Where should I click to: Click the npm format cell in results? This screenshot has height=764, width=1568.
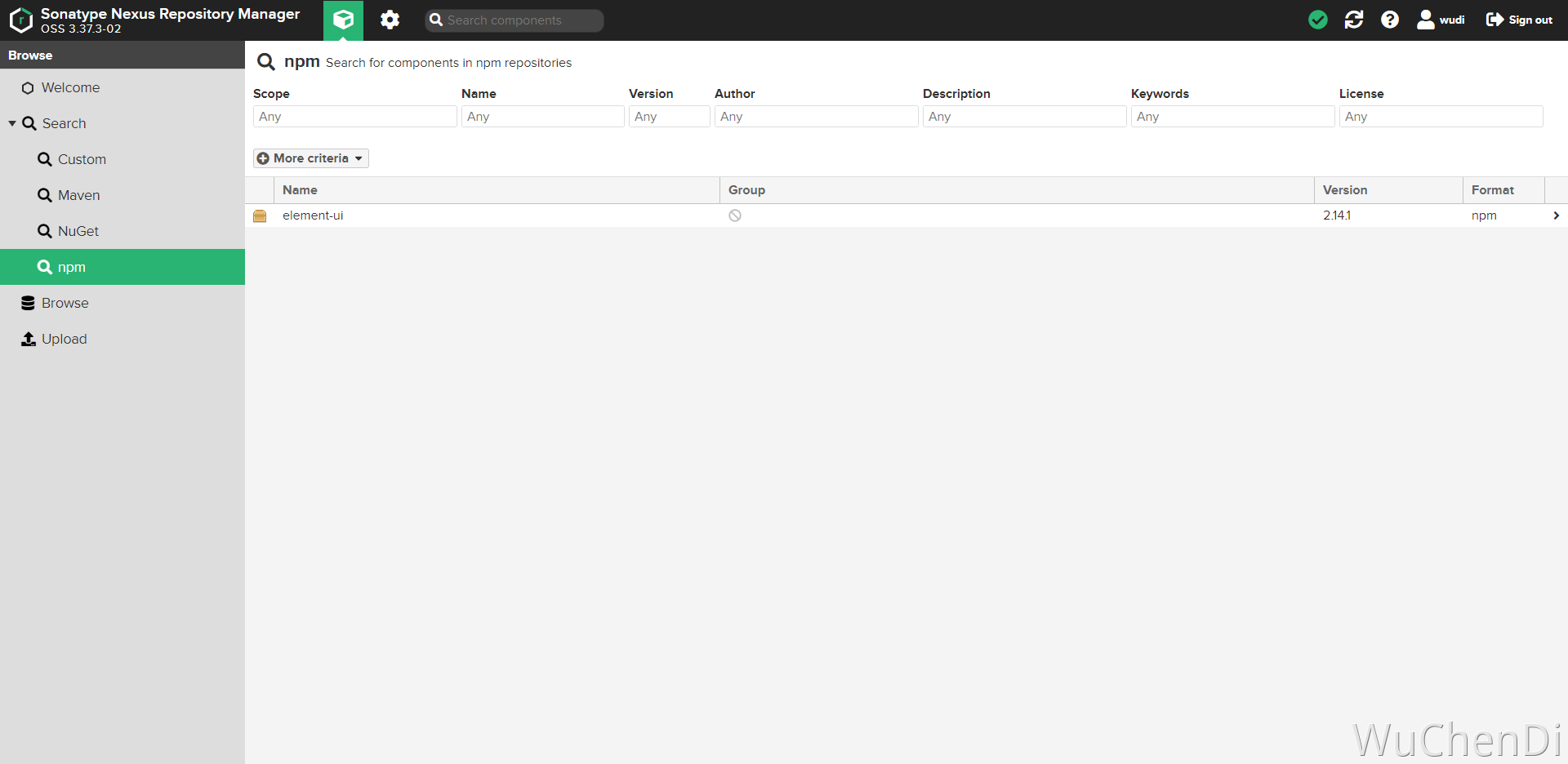[x=1484, y=215]
